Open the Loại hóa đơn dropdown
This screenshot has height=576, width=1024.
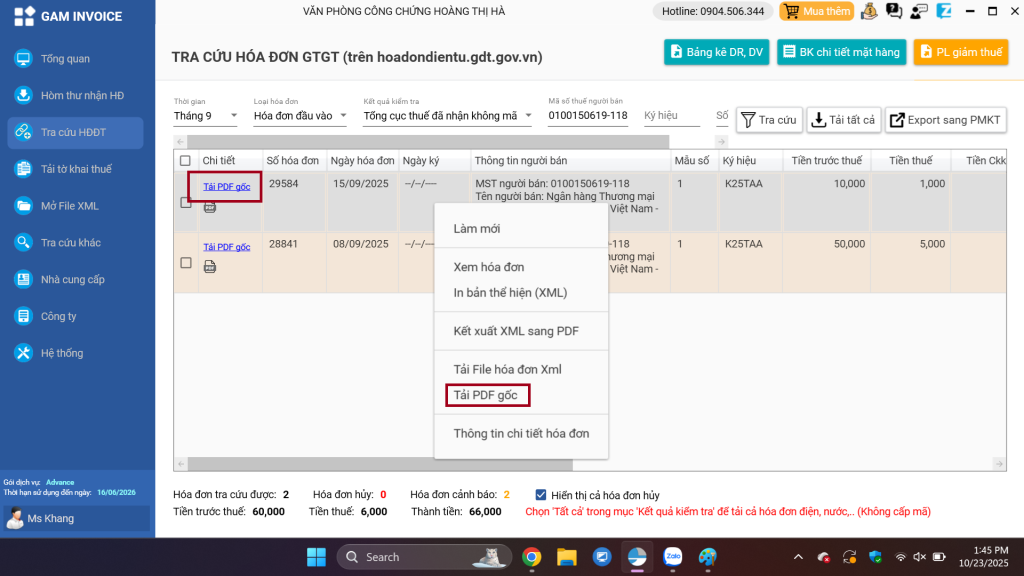[300, 116]
